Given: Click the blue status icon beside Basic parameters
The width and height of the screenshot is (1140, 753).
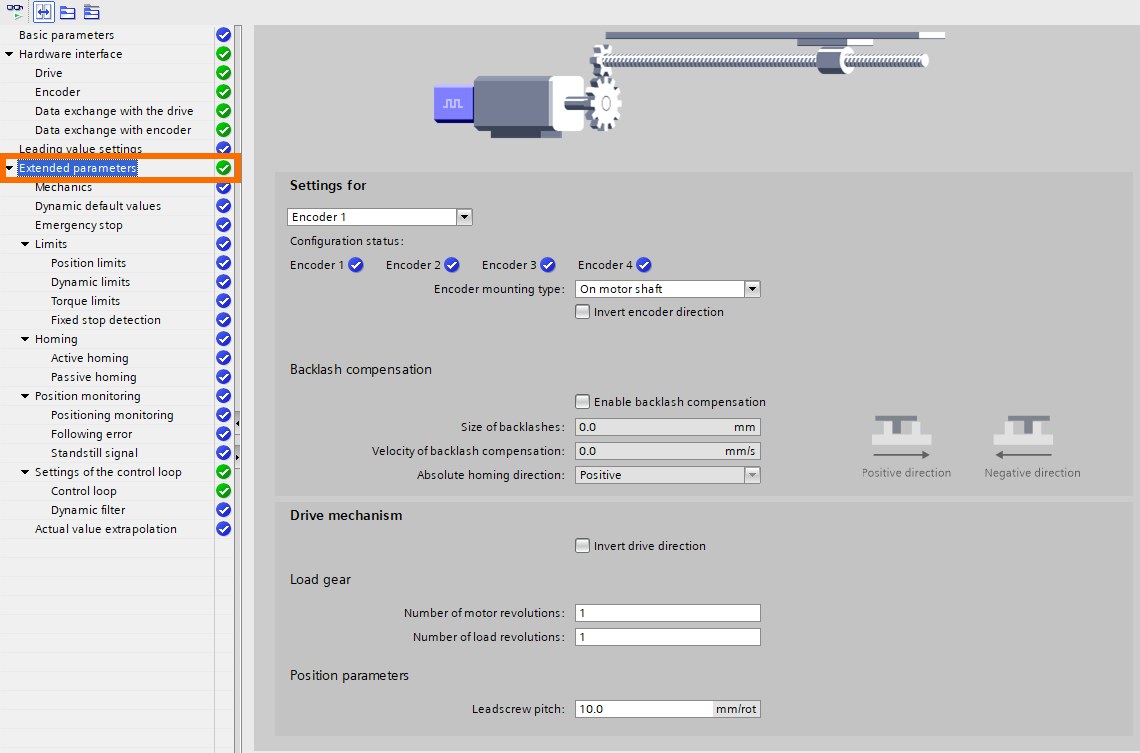Looking at the screenshot, I should pyautogui.click(x=223, y=34).
